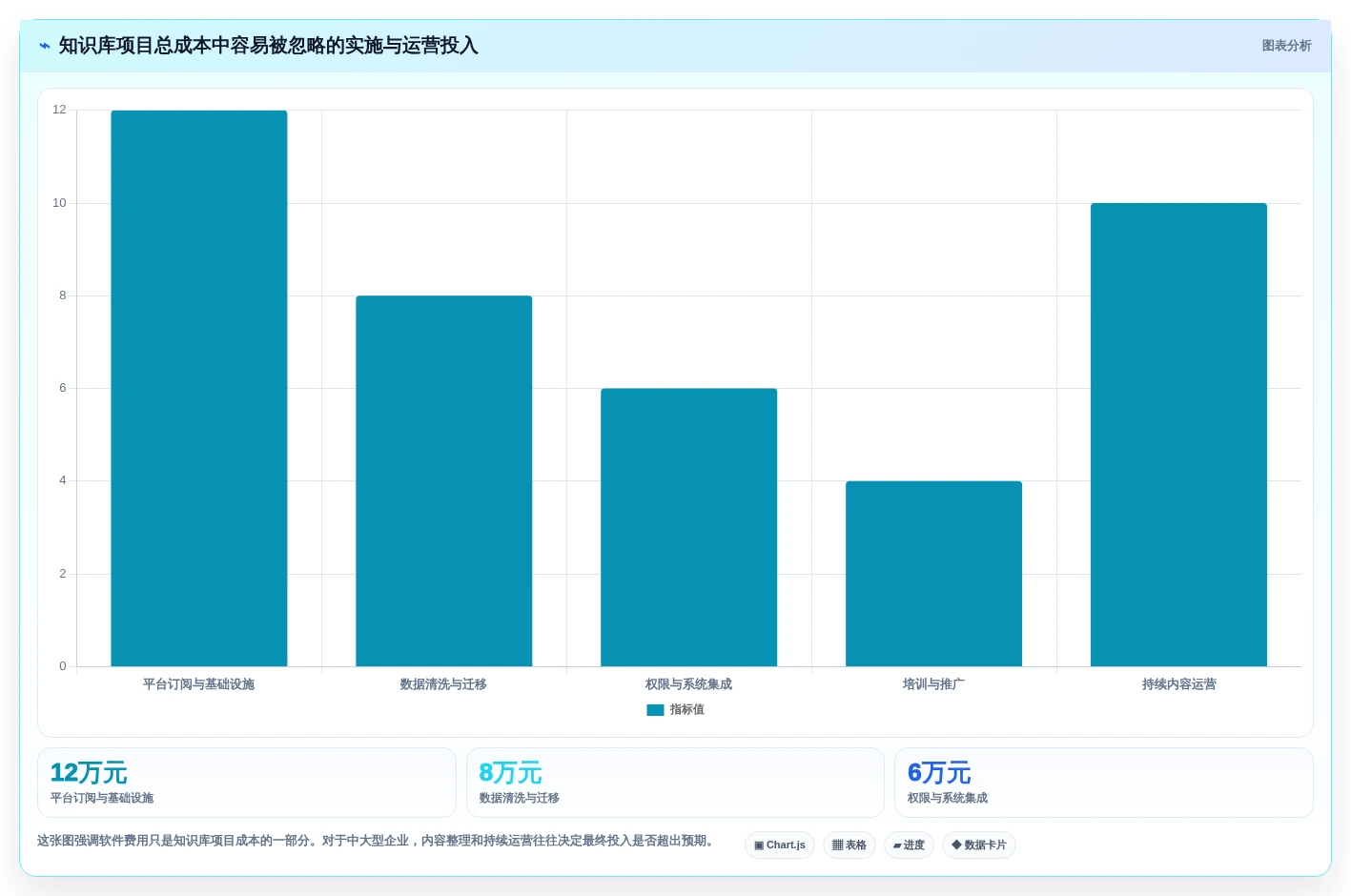The image size is (1351, 896).
Task: Click the 平台订阅与基础设施 caption under 12万元
Action: pos(102,799)
